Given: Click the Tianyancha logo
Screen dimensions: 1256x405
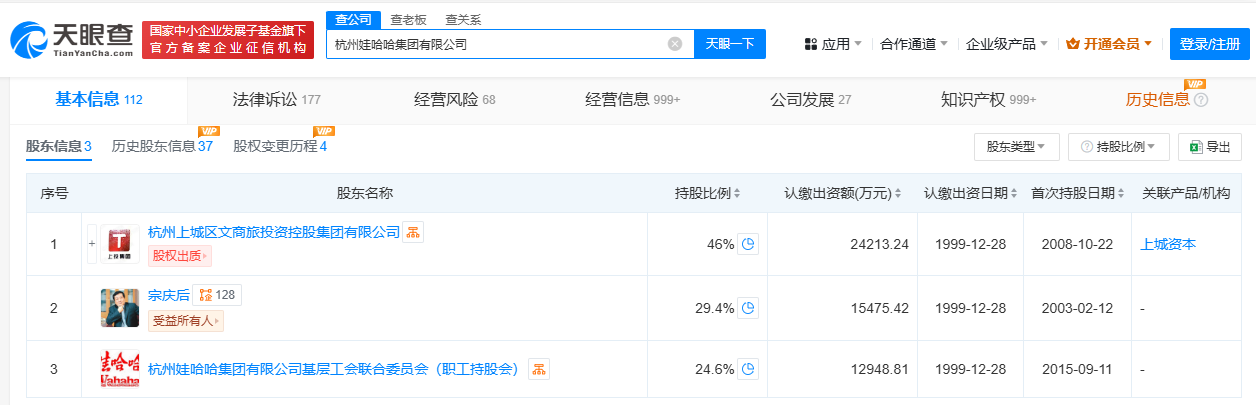Looking at the screenshot, I should click(x=73, y=39).
